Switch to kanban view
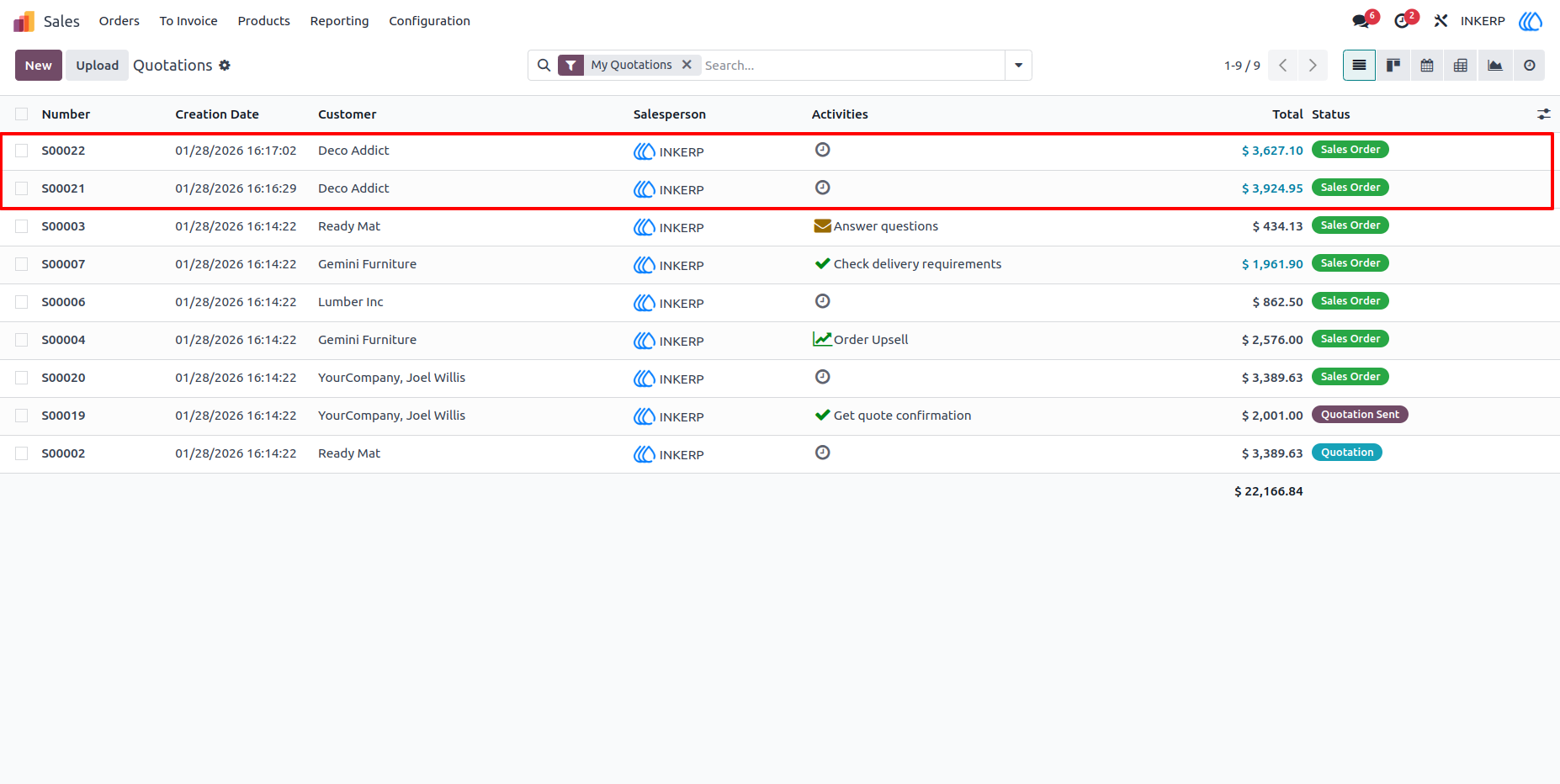The height and width of the screenshot is (784, 1560). coord(1393,66)
